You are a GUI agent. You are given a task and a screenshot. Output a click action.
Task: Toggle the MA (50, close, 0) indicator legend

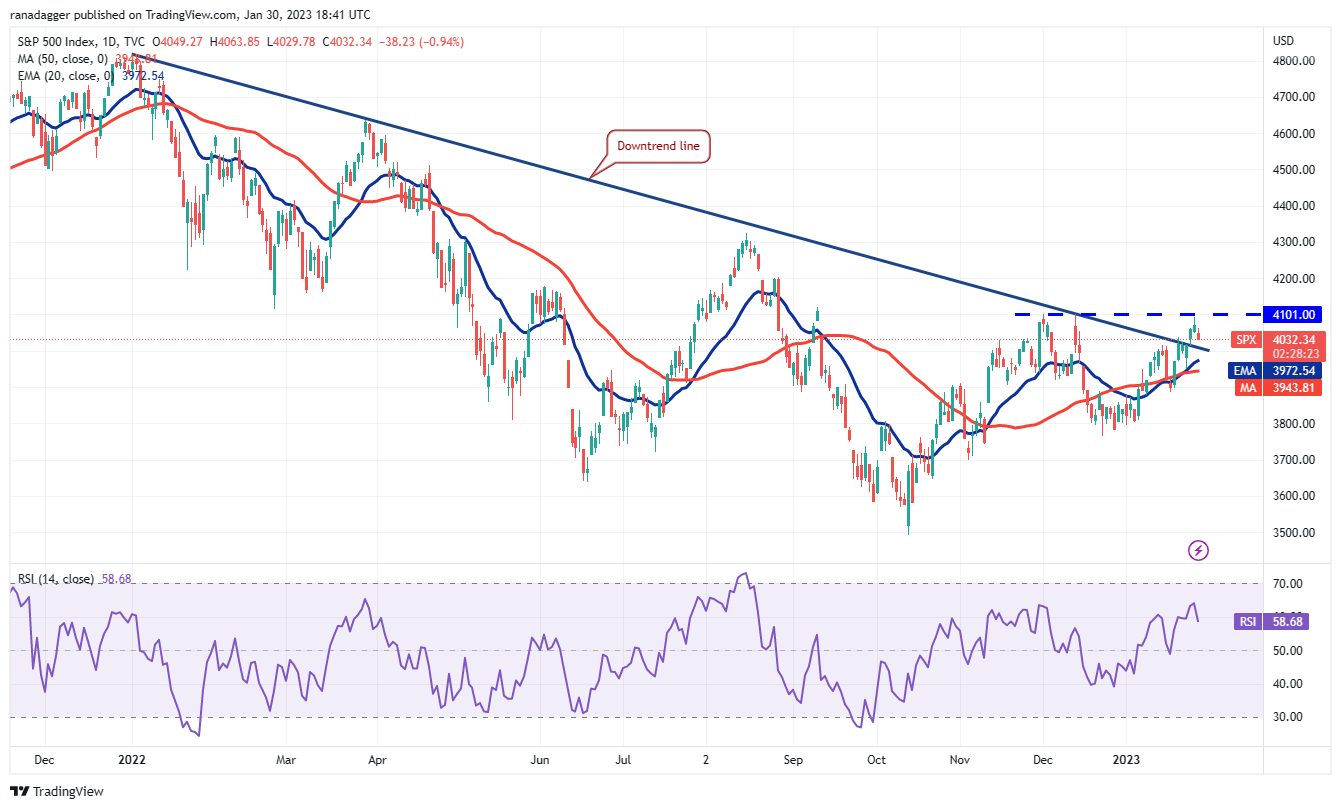click(x=58, y=59)
